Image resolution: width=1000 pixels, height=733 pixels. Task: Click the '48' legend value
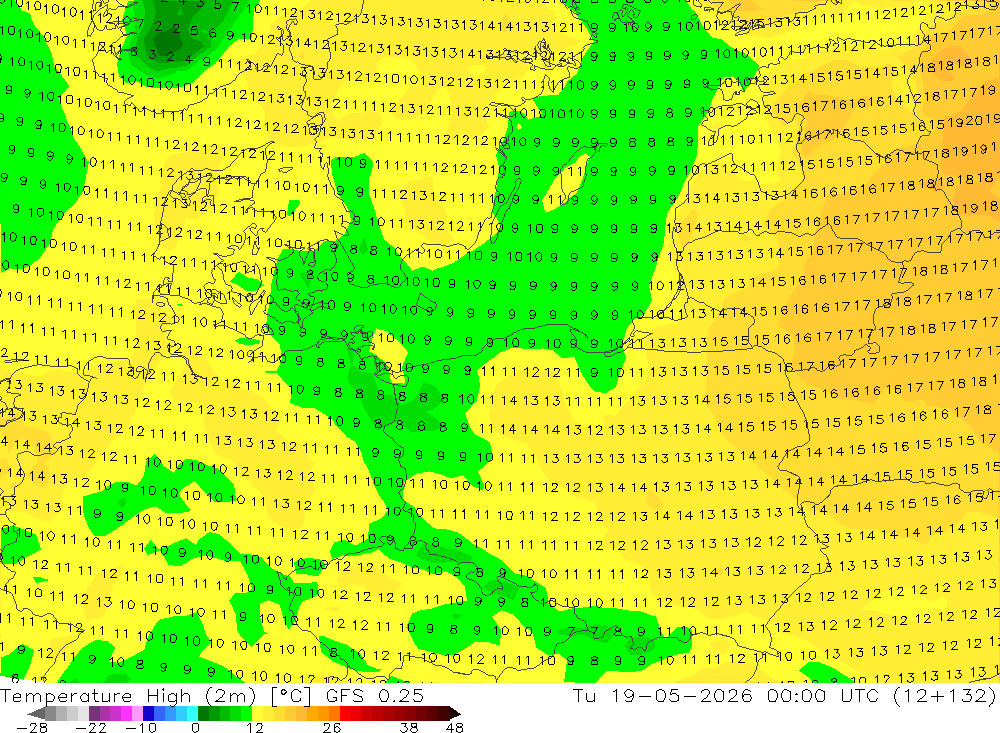tap(455, 727)
